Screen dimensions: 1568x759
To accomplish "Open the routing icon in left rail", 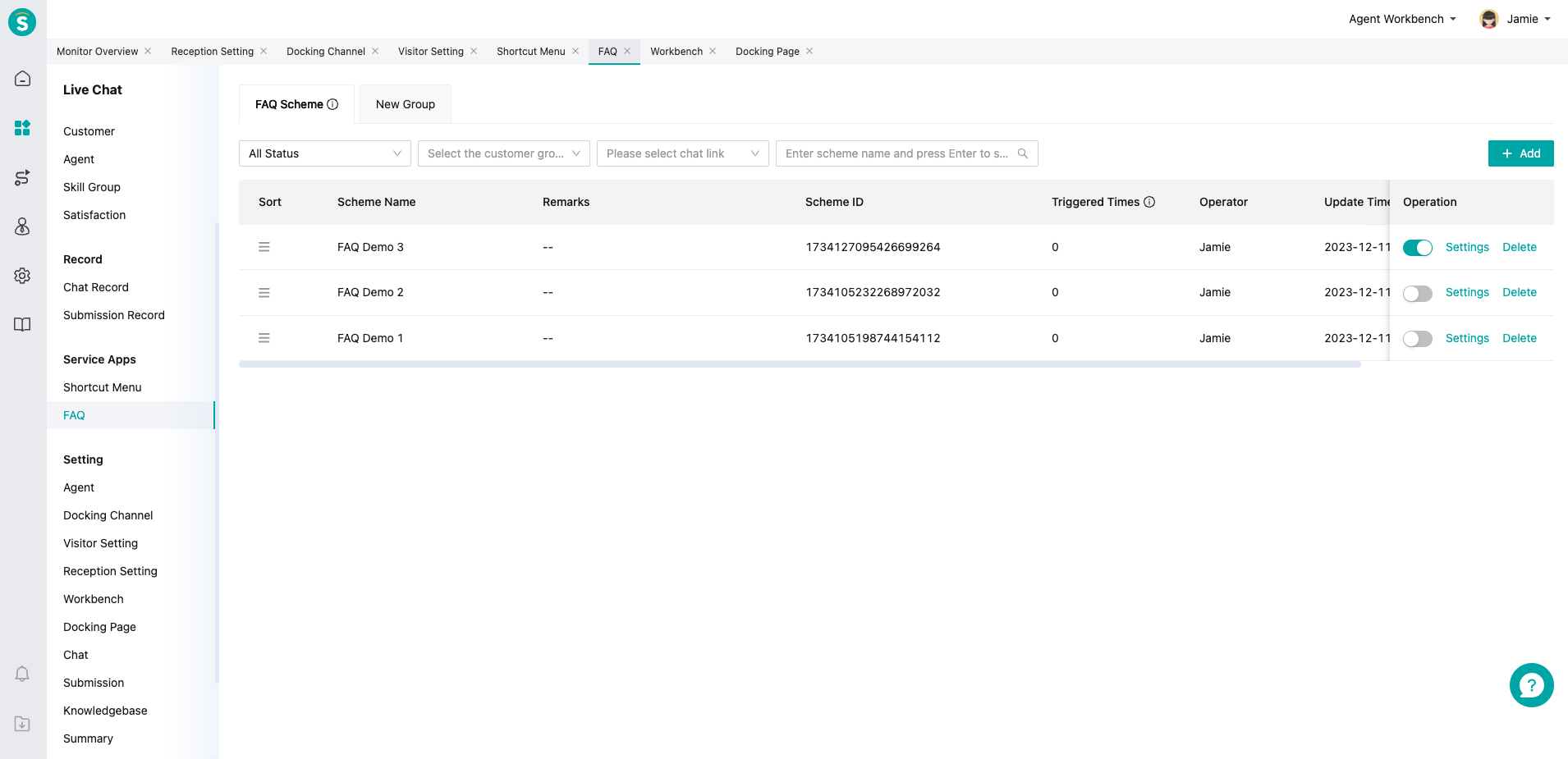I will point(22,177).
